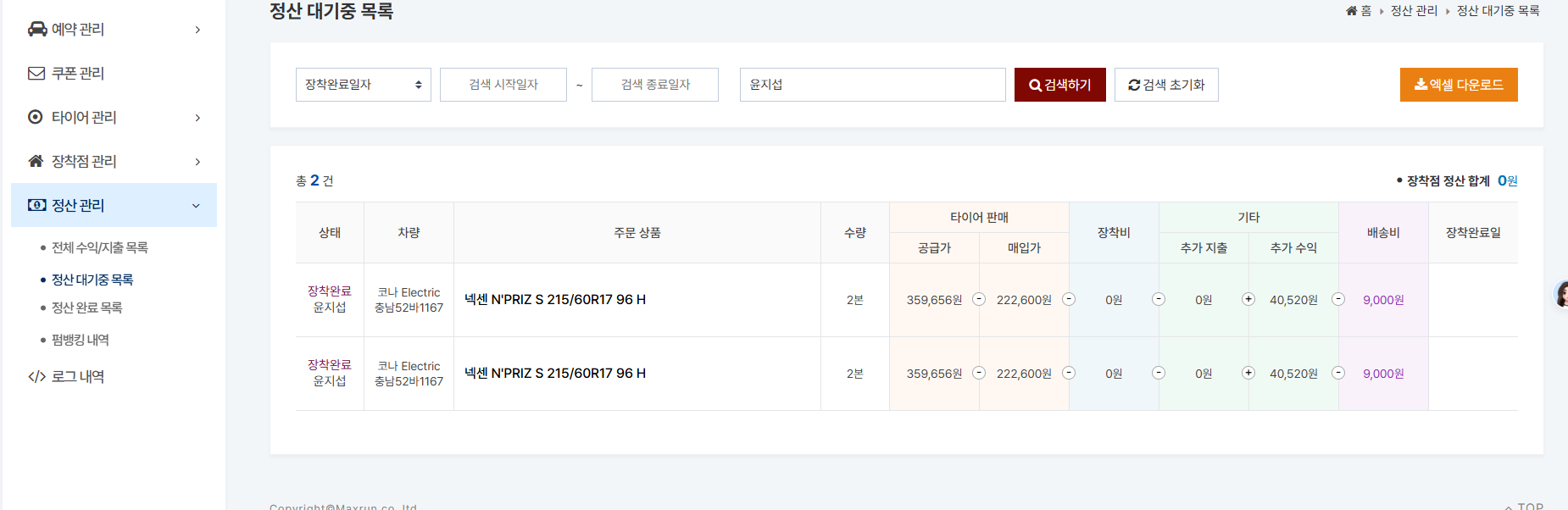This screenshot has height=510, width=1568.
Task: Click the code brackets icon for 로그 내역
Action: pos(36,377)
